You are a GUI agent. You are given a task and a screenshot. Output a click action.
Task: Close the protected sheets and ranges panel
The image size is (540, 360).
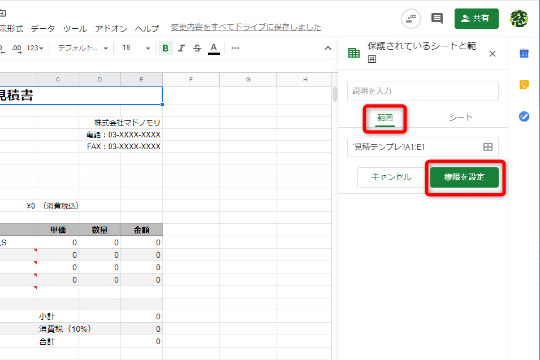tap(492, 54)
